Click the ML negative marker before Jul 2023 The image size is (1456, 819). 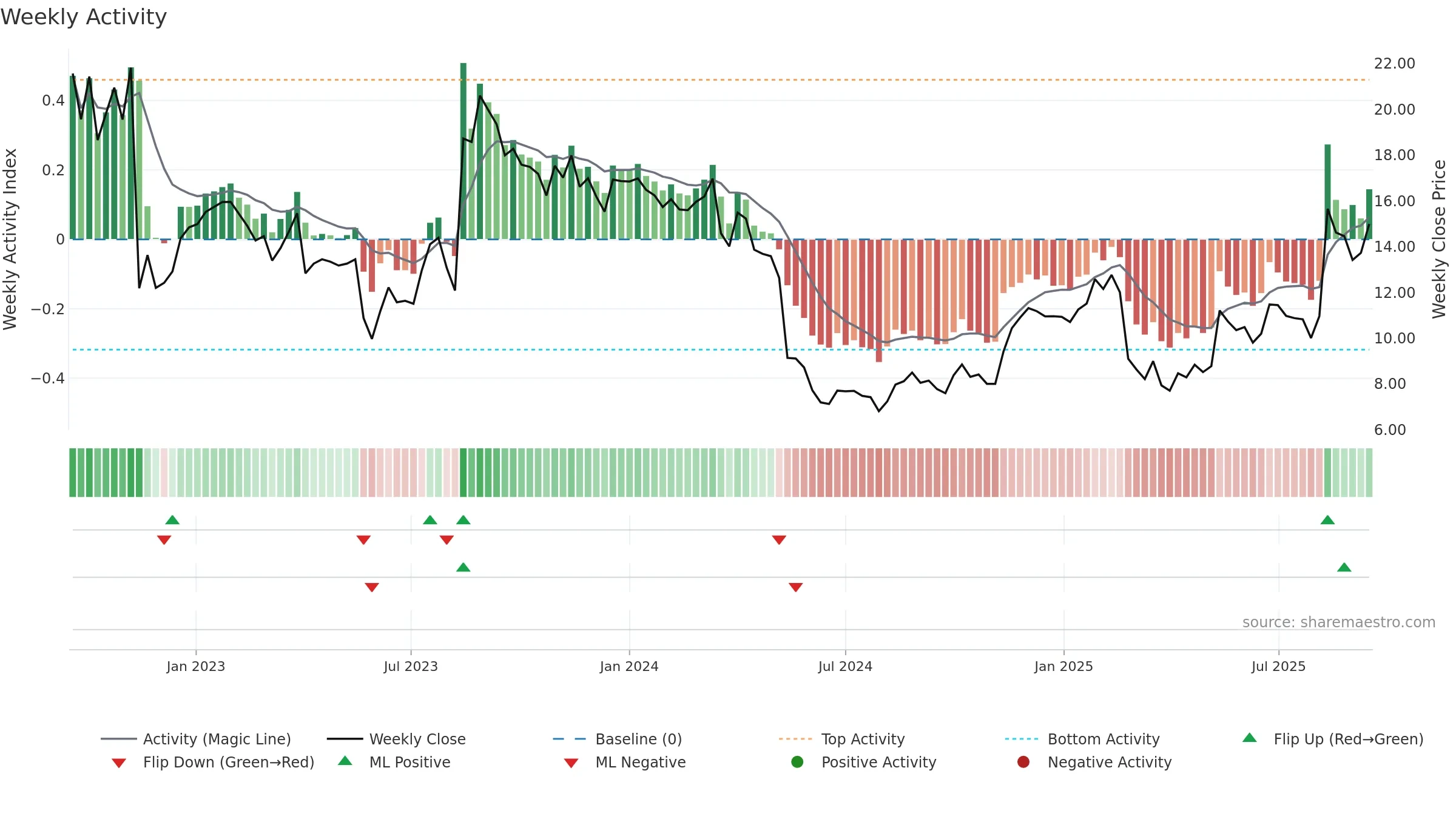[372, 587]
